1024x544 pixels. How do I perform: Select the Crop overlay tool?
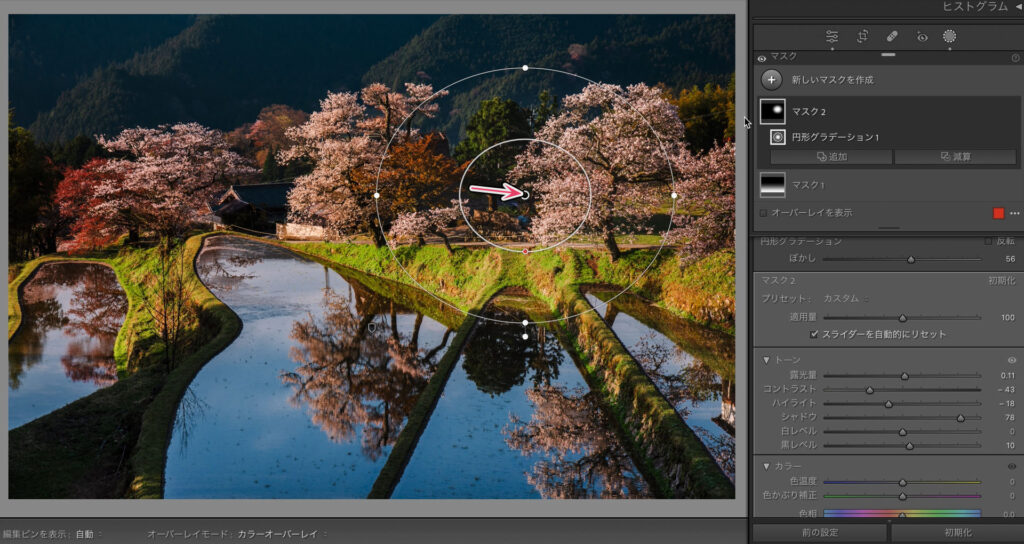click(862, 36)
